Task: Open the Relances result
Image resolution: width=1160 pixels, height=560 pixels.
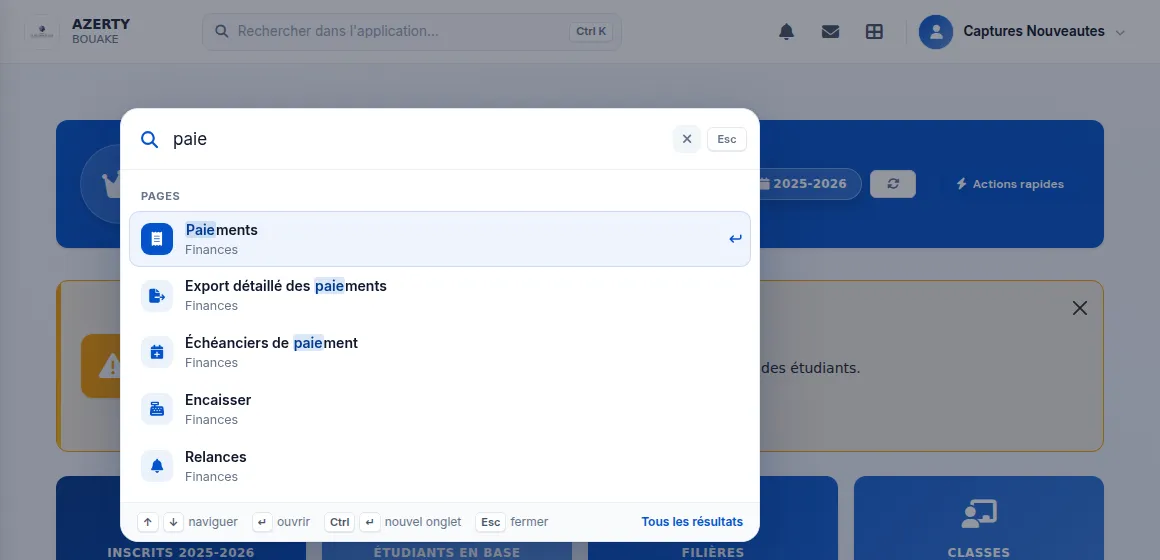Action: 439,466
